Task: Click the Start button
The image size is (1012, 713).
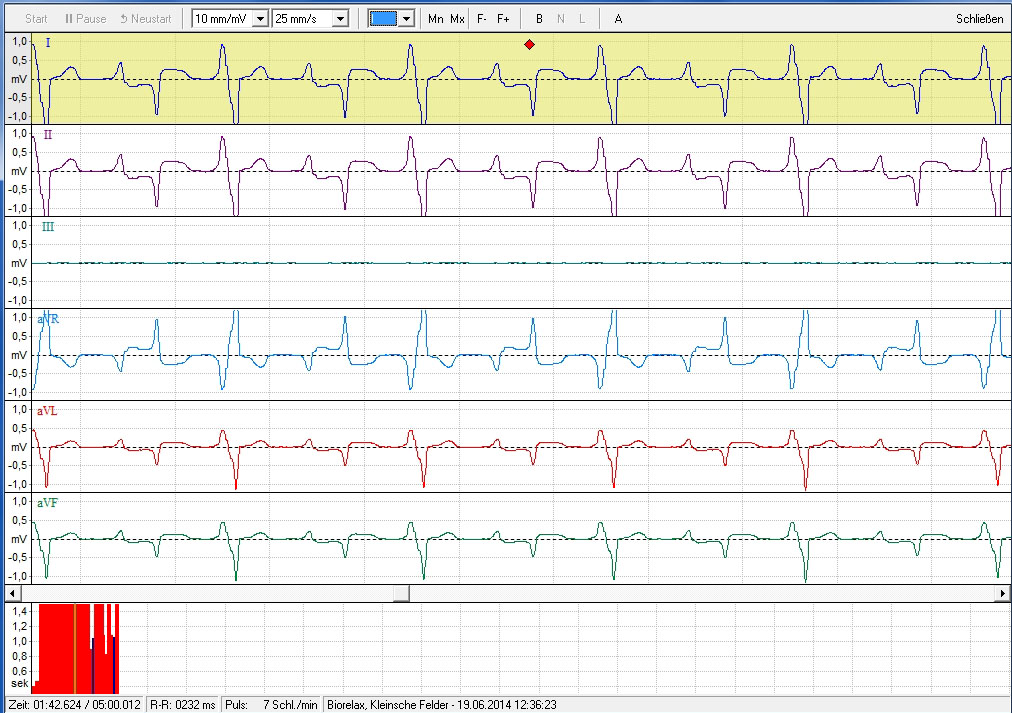Action: click(35, 19)
